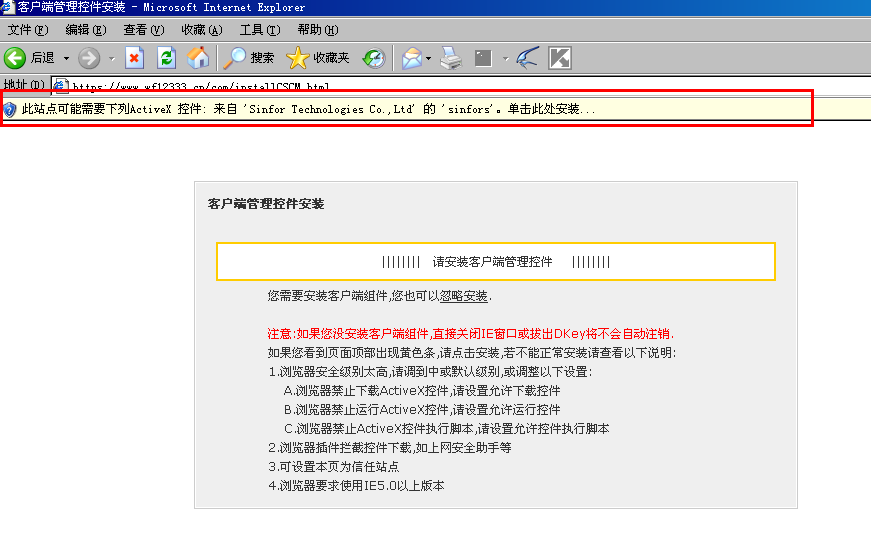Click the 请安装客户端管理控件 progress box
871x553 pixels.
(495, 262)
